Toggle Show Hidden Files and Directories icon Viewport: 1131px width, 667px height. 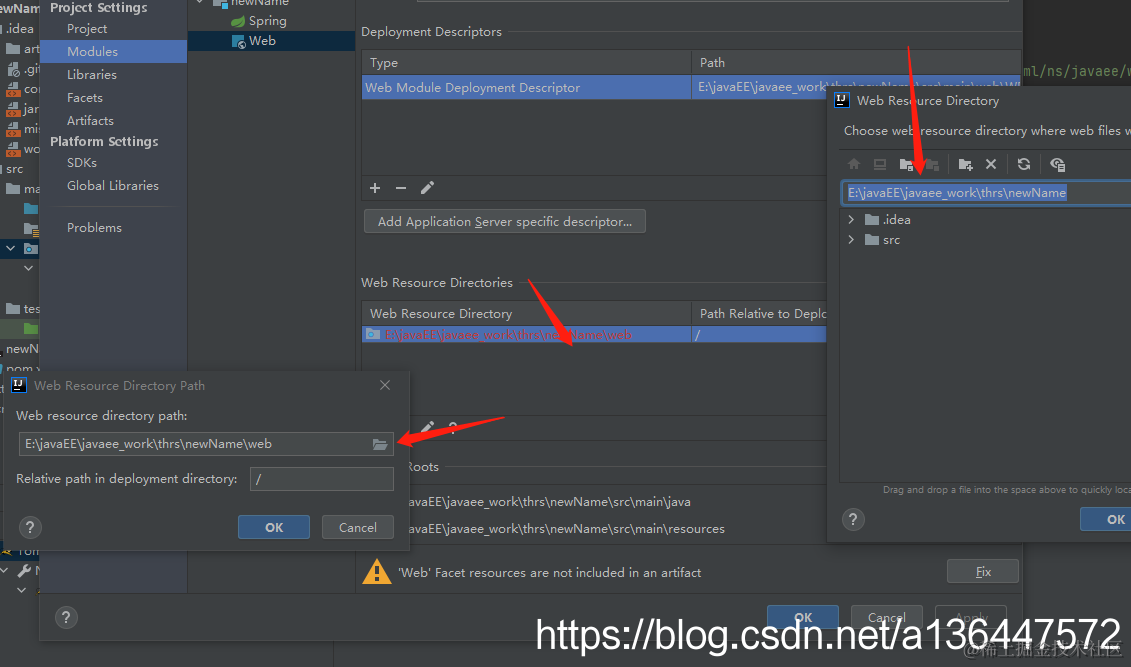tap(1057, 164)
